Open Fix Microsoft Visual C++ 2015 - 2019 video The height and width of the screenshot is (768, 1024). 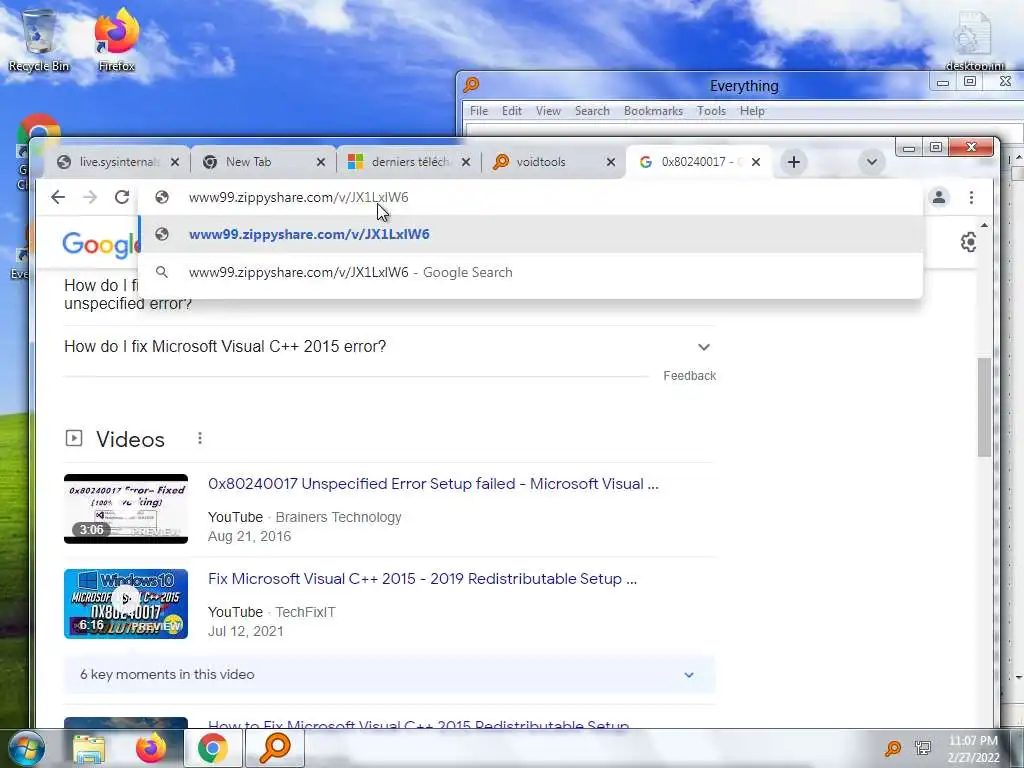pyautogui.click(x=422, y=579)
